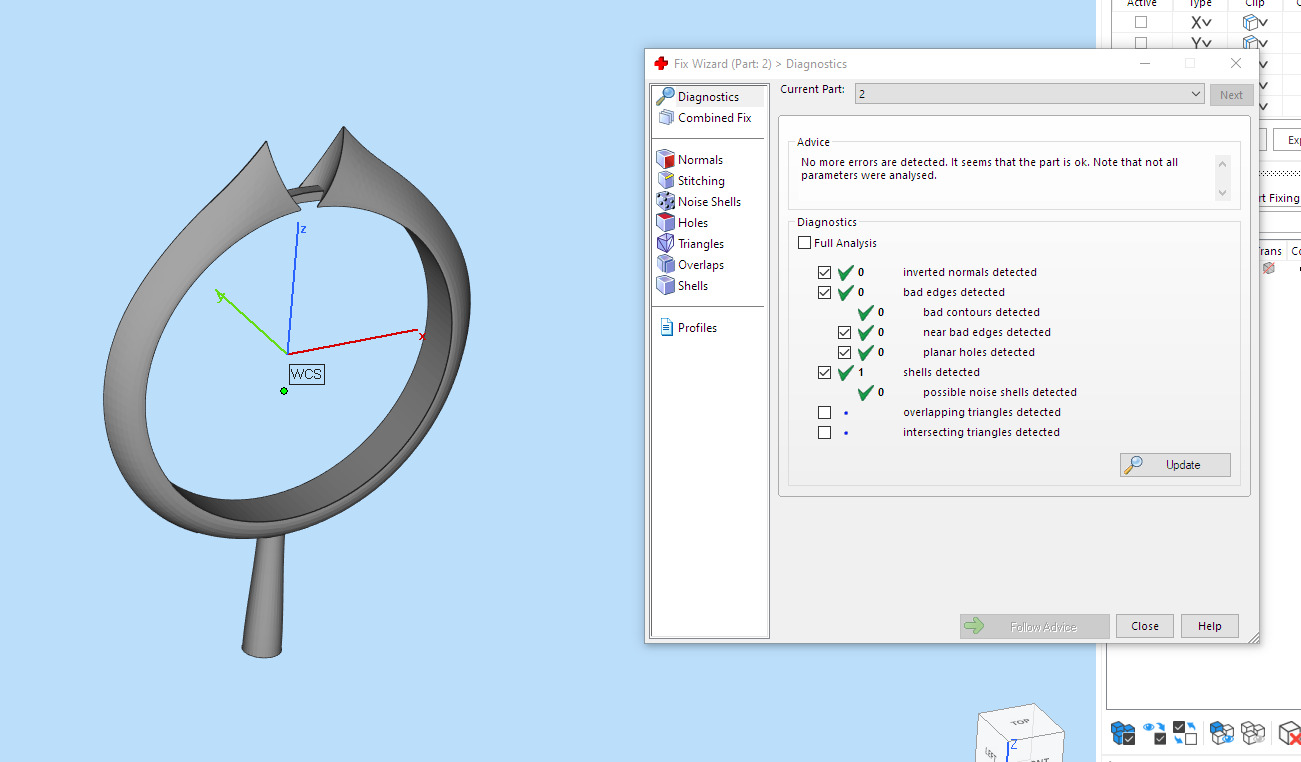Click the magnifier icon on Update button
This screenshot has width=1301, height=762.
point(1133,465)
